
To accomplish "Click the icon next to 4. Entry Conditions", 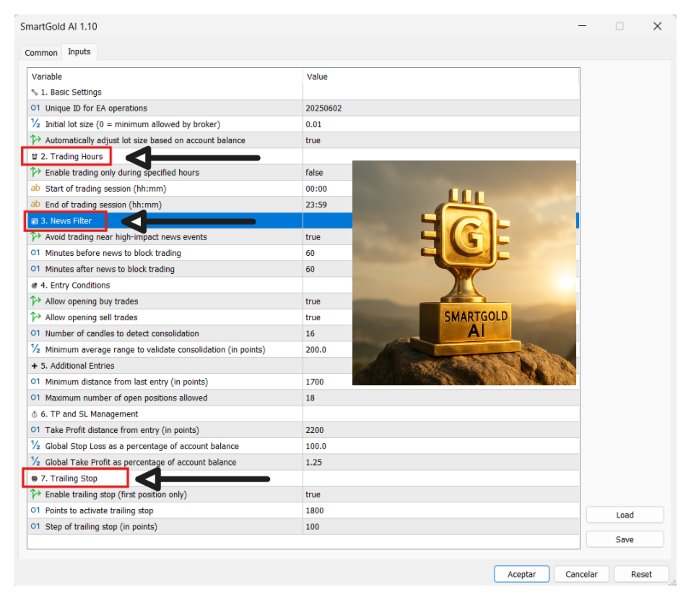I will pyautogui.click(x=34, y=285).
